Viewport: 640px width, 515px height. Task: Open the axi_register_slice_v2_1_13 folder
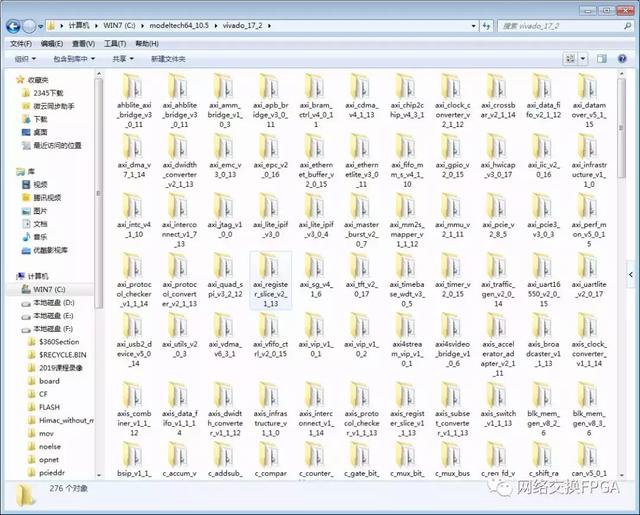click(x=271, y=280)
